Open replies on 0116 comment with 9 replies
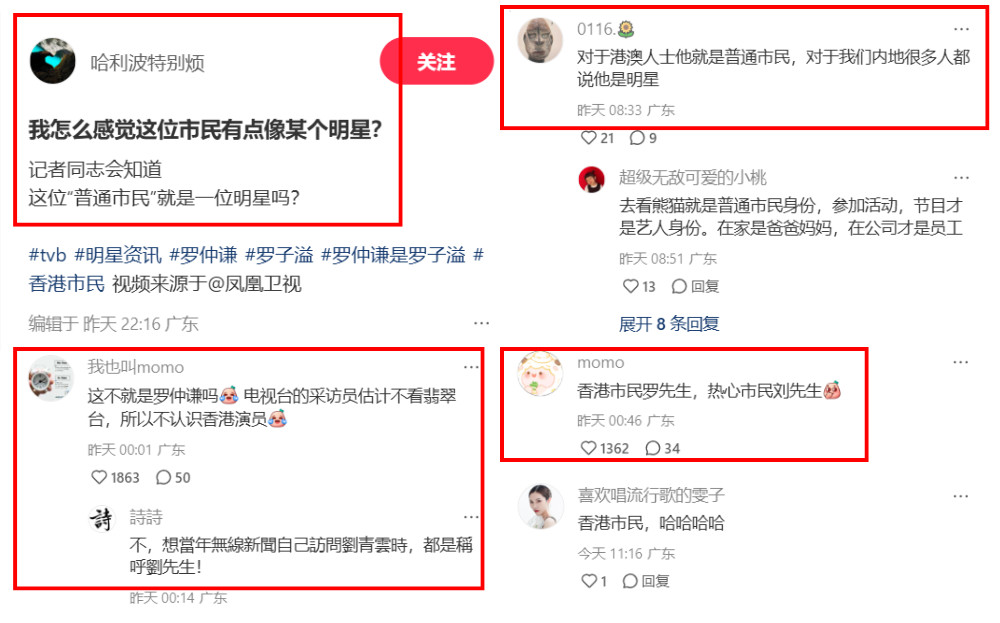The height and width of the screenshot is (623, 1000). (x=643, y=138)
